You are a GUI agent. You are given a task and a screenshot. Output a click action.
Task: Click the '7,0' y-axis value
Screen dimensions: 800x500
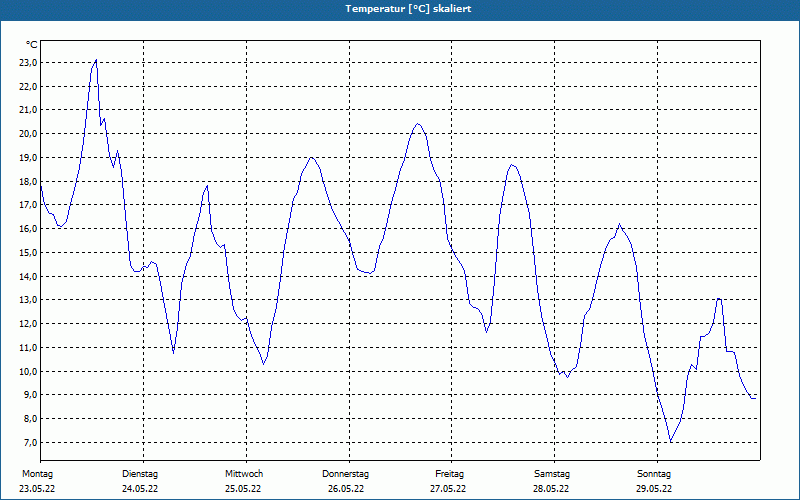[30, 442]
